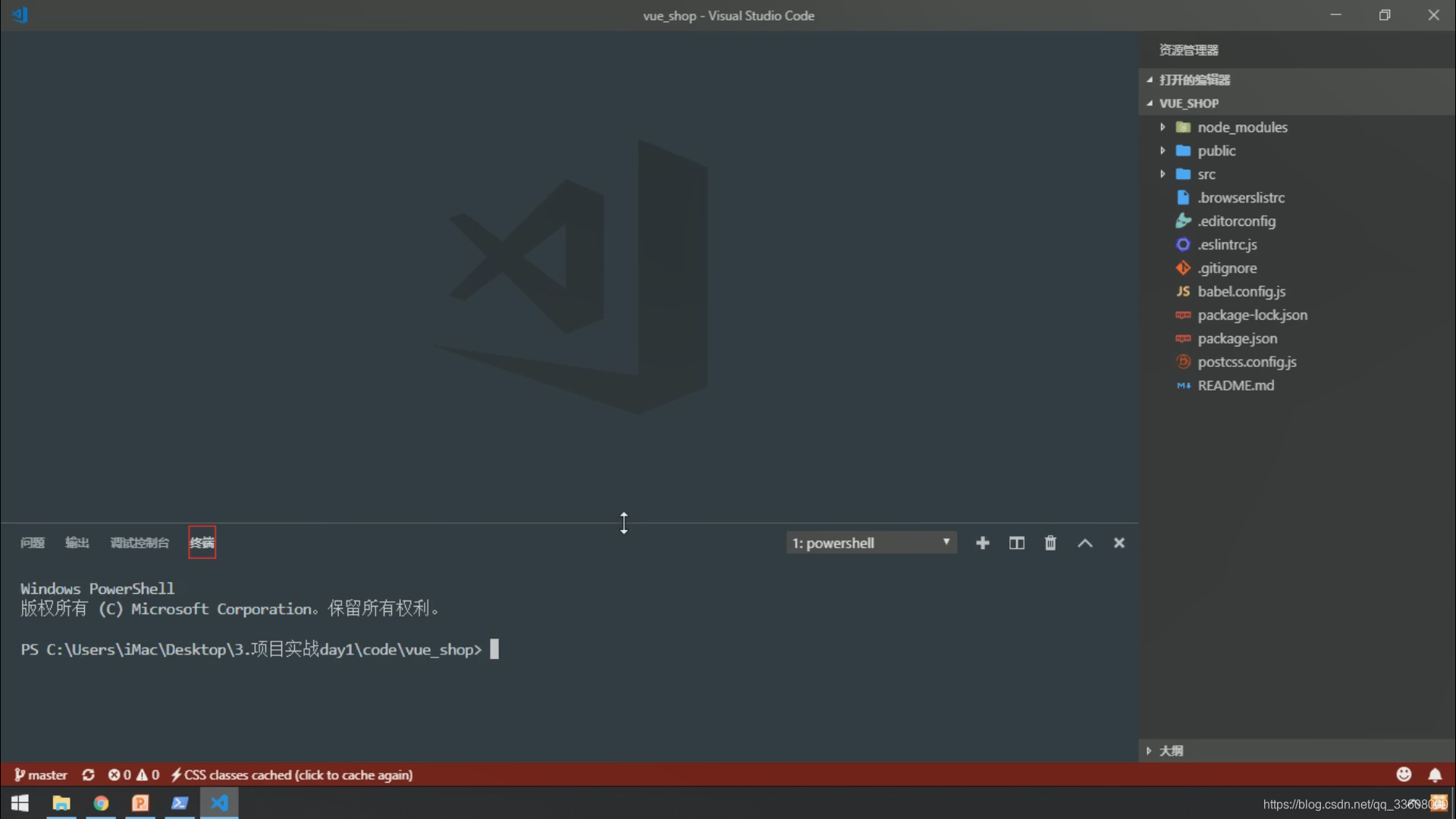Screen dimensions: 1456x819
Task: Open the PowerPoint taskbar icon
Action: click(140, 803)
